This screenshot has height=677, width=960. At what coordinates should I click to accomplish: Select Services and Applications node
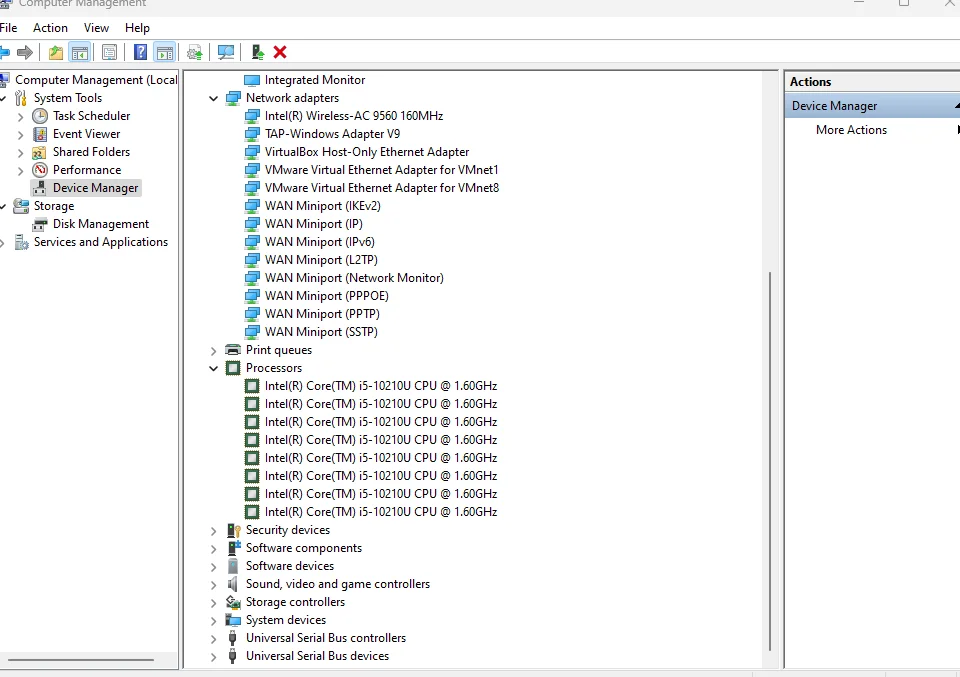coord(100,242)
